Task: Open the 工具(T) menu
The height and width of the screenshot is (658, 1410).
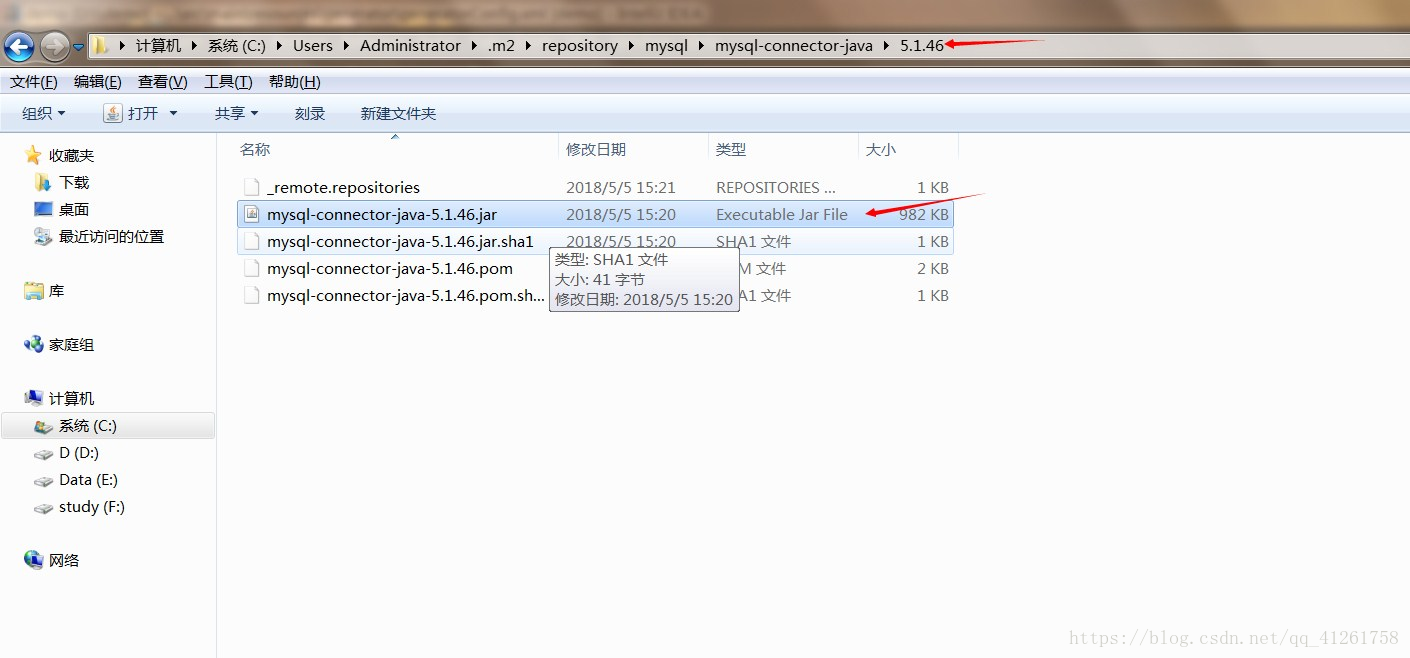Action: tap(229, 82)
